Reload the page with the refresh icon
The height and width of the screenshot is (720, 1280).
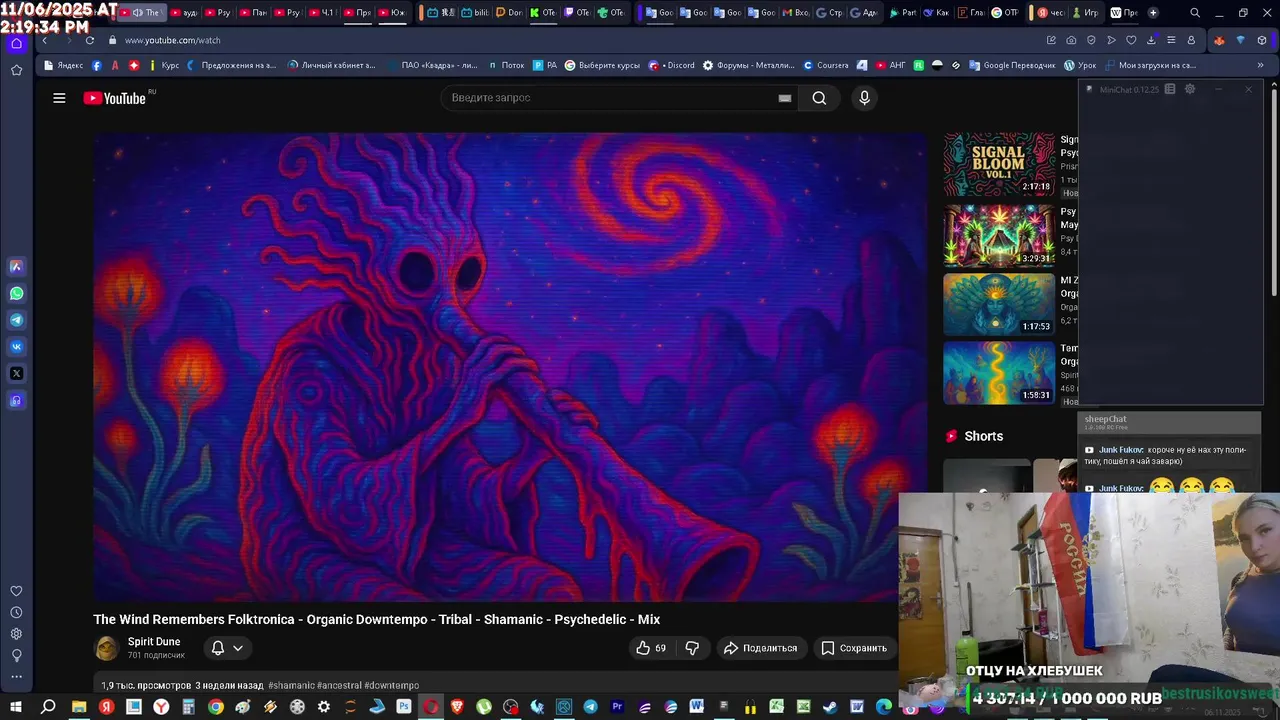[90, 40]
